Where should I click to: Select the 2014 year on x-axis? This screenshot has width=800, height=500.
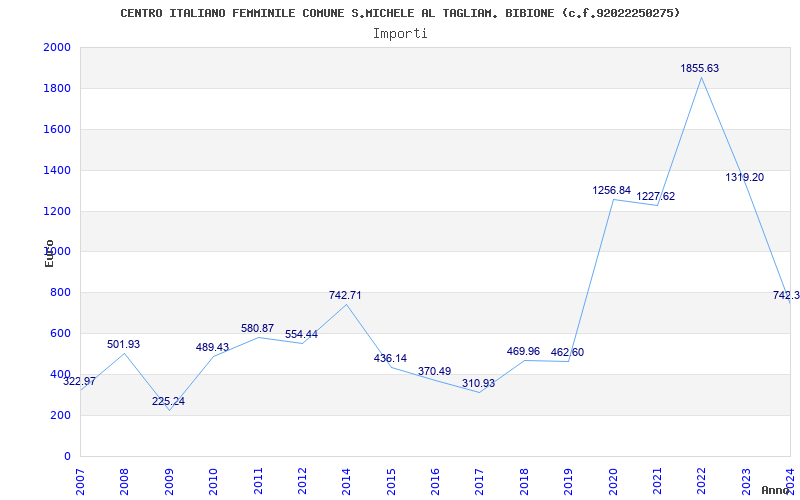click(346, 479)
